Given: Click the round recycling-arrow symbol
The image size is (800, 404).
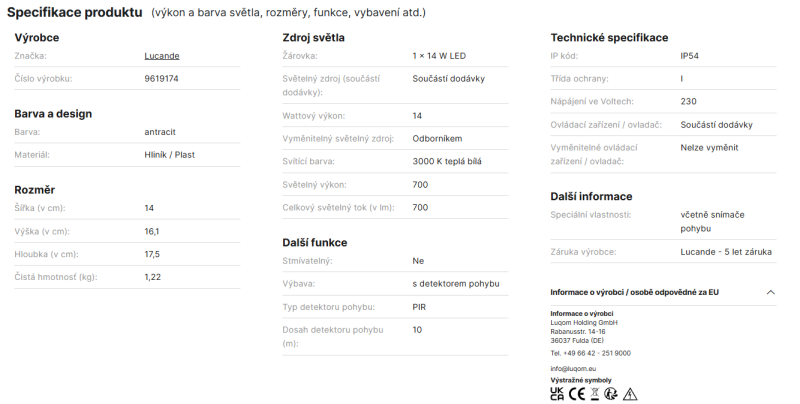Looking at the screenshot, I should [x=611, y=393].
